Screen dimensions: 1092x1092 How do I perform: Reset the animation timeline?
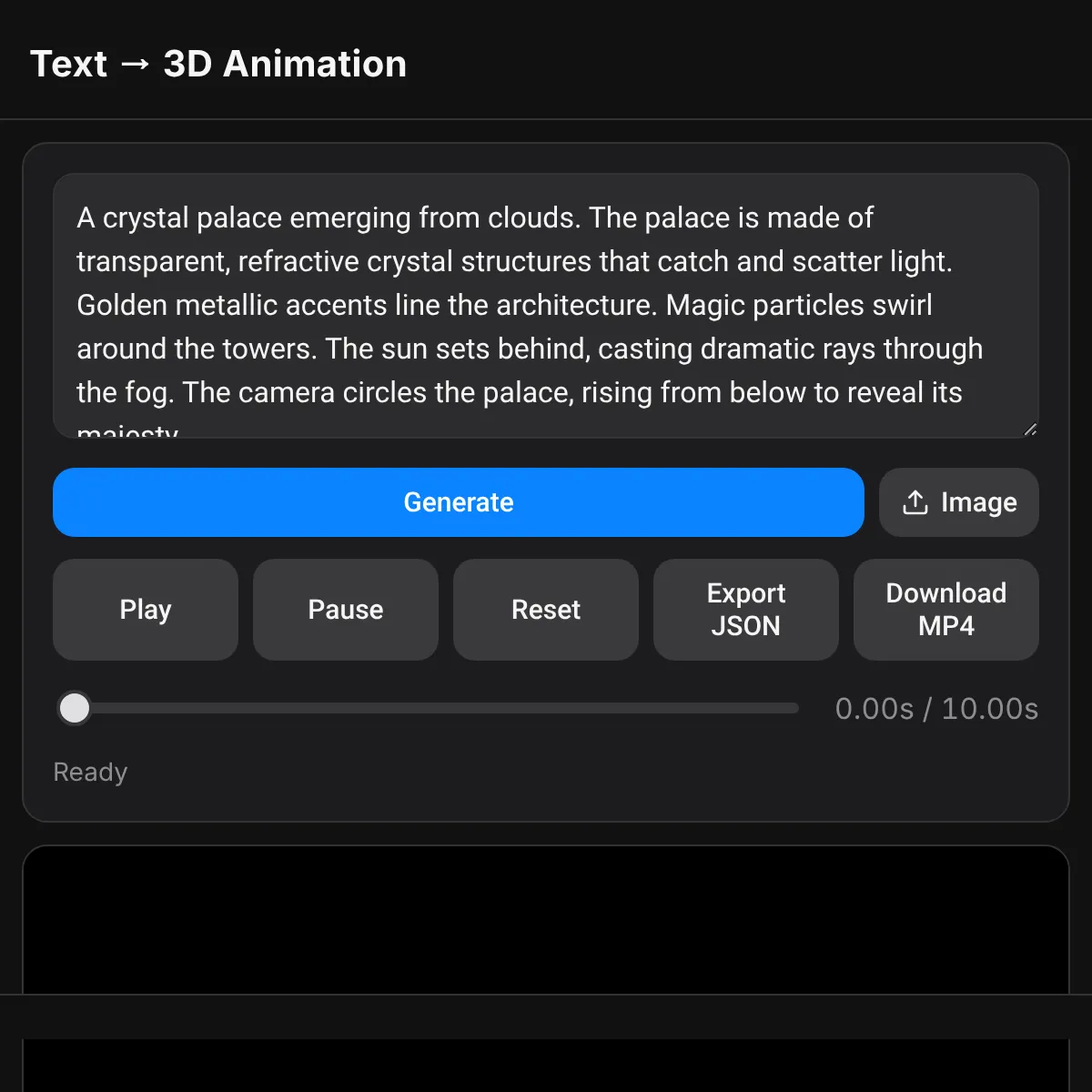[x=546, y=610]
